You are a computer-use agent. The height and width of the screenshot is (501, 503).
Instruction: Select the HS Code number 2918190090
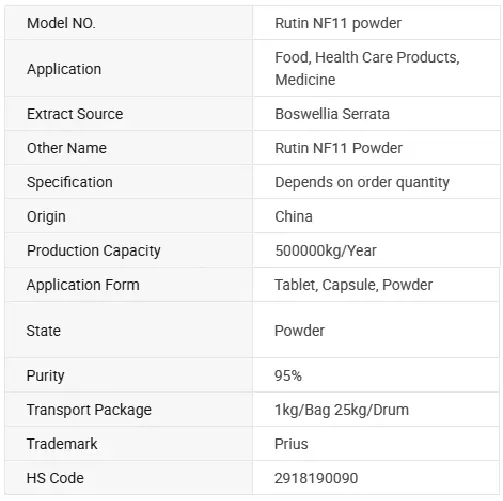(x=316, y=478)
